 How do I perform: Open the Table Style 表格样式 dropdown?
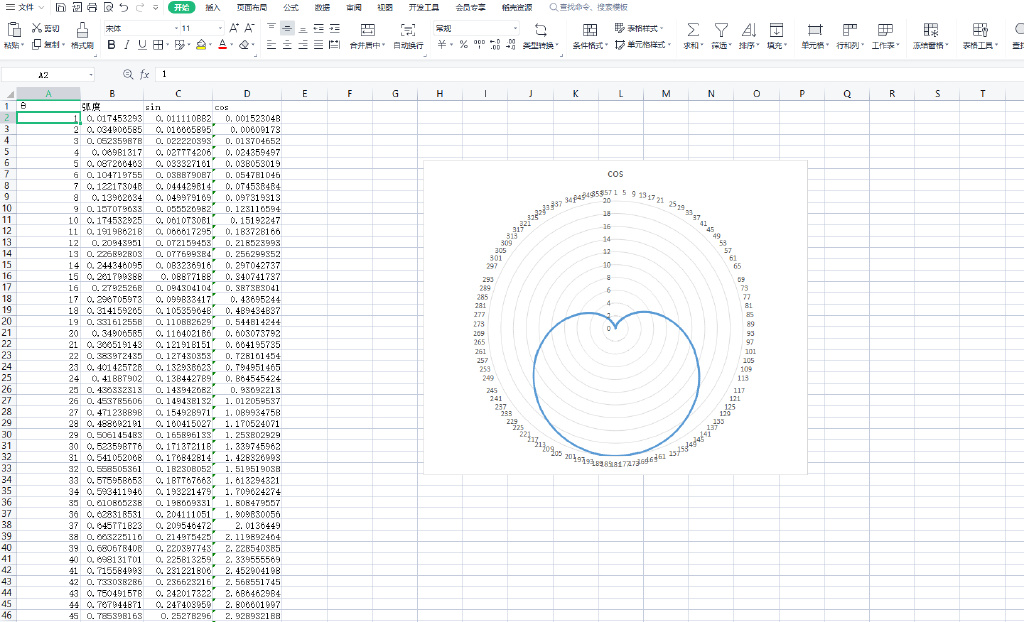click(x=639, y=28)
